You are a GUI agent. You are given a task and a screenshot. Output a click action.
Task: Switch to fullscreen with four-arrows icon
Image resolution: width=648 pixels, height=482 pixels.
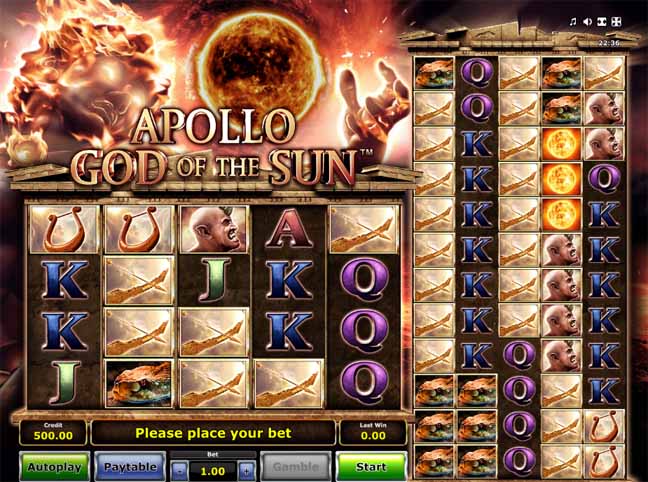tap(616, 21)
